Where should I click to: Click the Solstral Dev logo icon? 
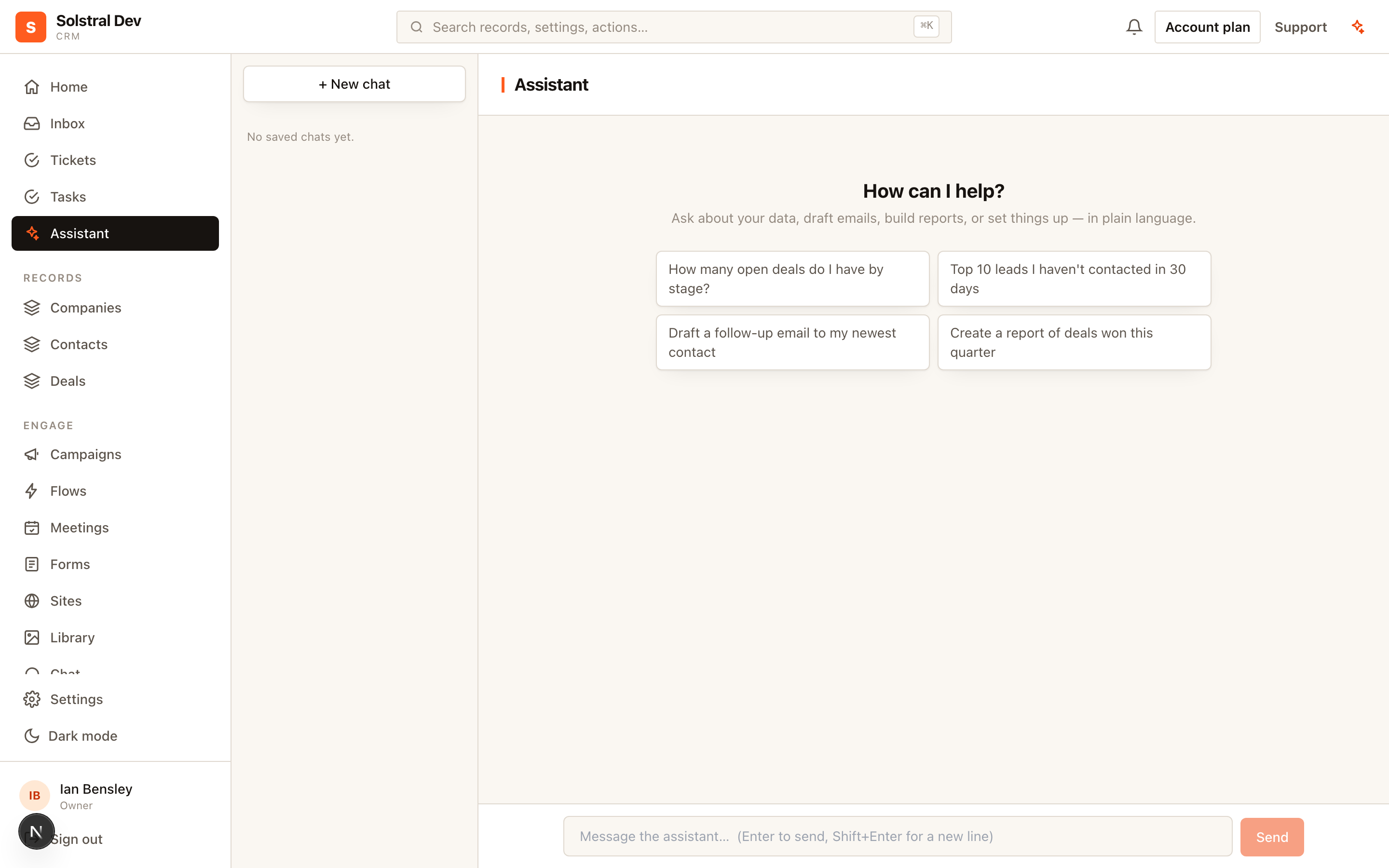pos(31,27)
